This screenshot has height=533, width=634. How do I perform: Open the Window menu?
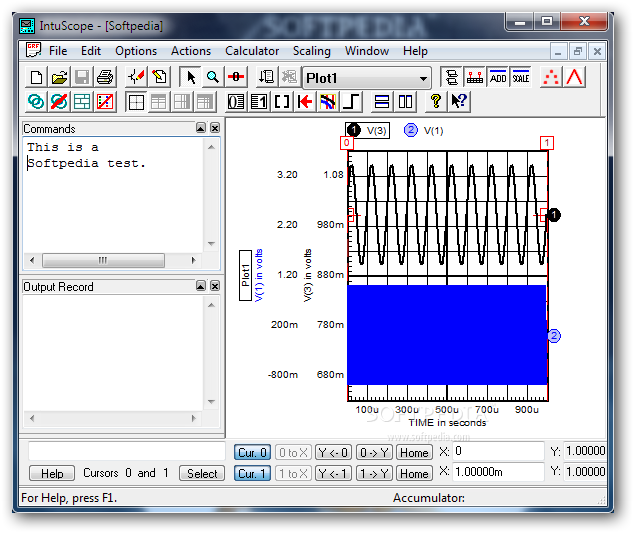pos(367,51)
